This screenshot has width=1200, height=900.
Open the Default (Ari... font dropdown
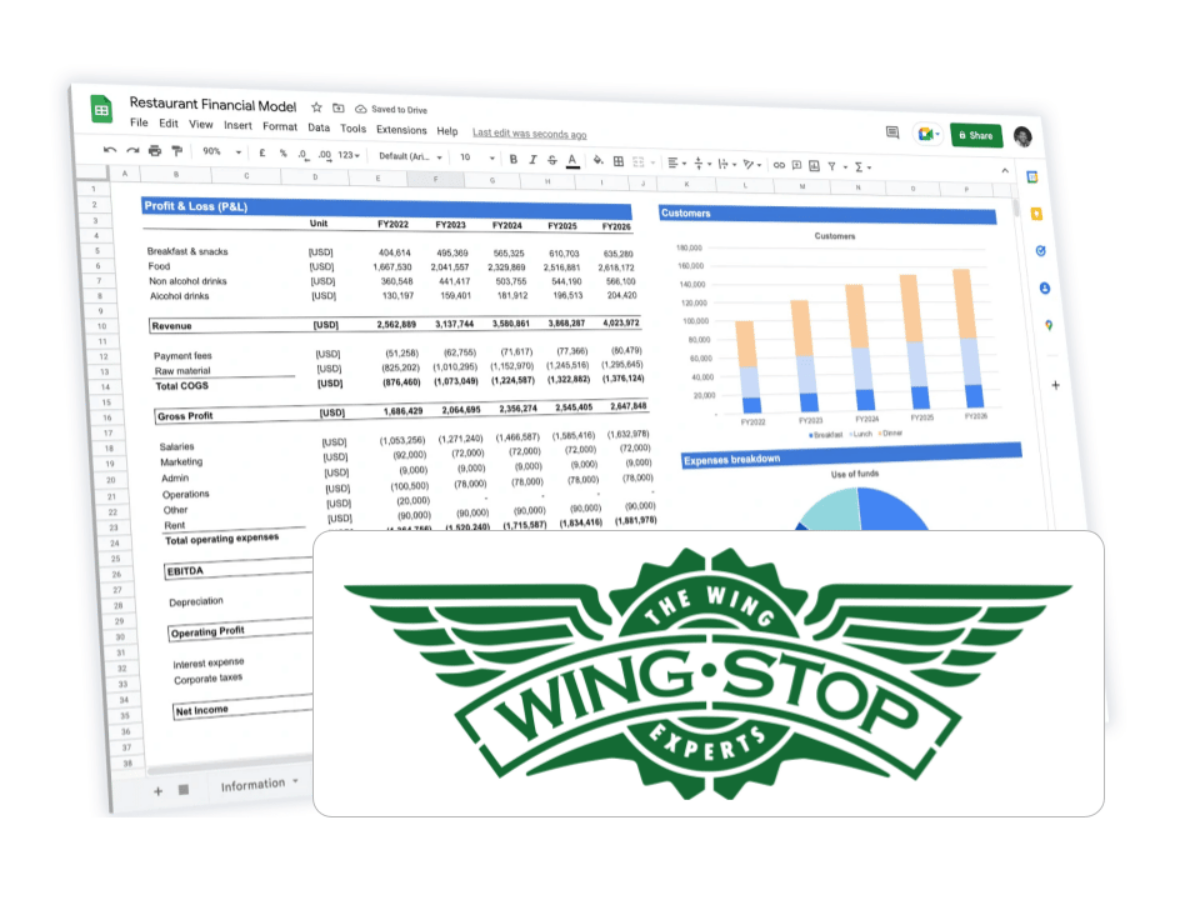pyautogui.click(x=410, y=157)
